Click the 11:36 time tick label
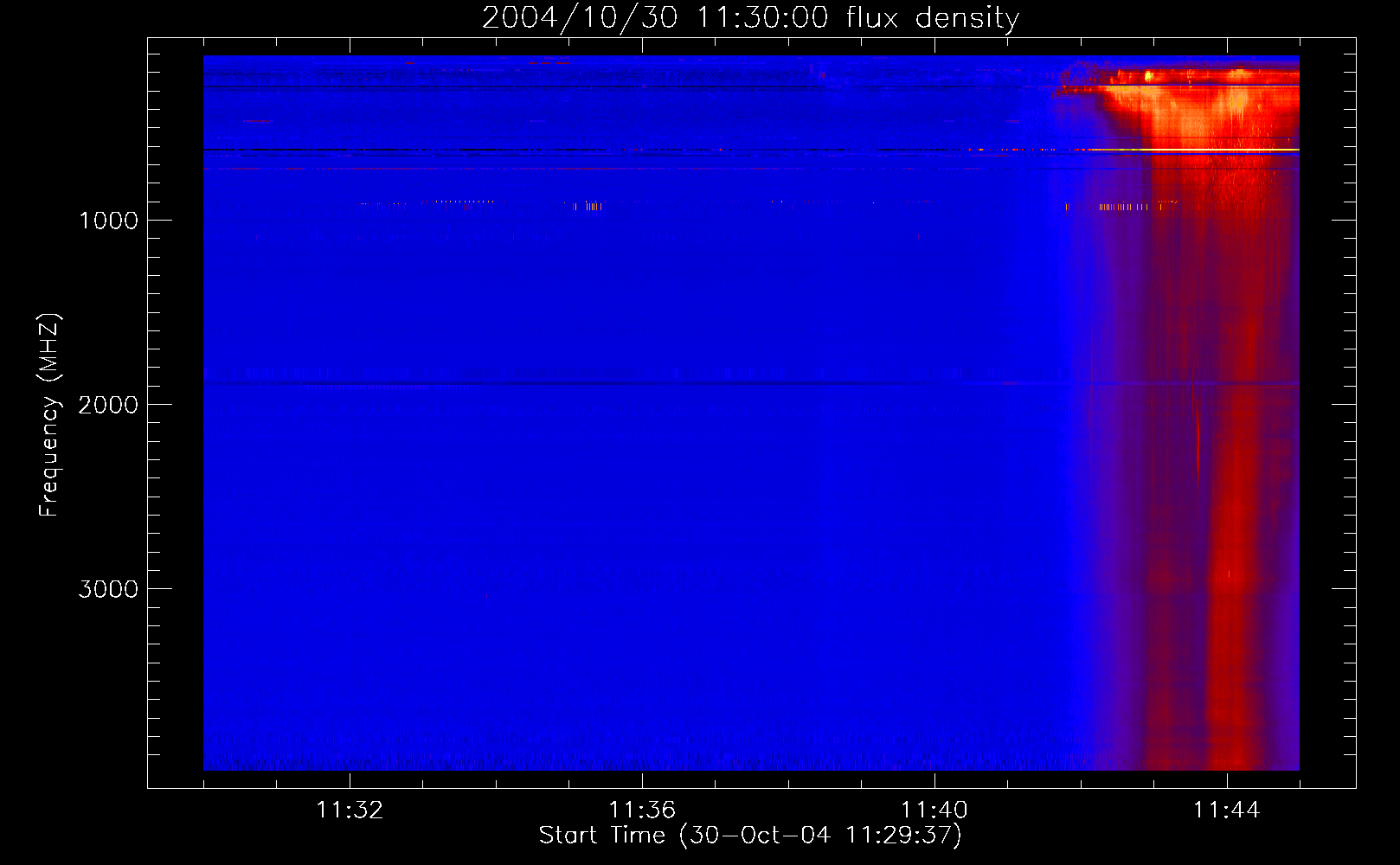Screen dimensions: 1400x865 click(x=642, y=811)
